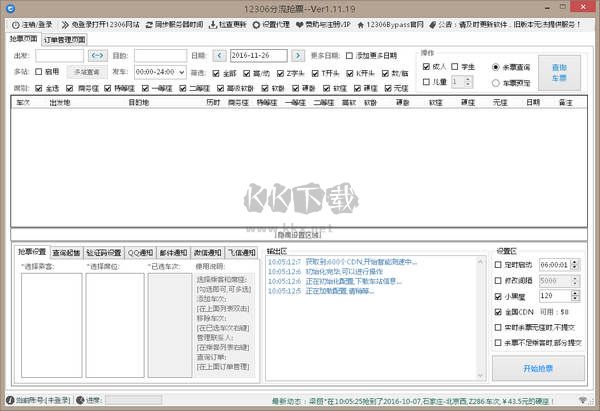The image size is (600, 411).
Task: Go to next date arrow
Action: [298, 55]
